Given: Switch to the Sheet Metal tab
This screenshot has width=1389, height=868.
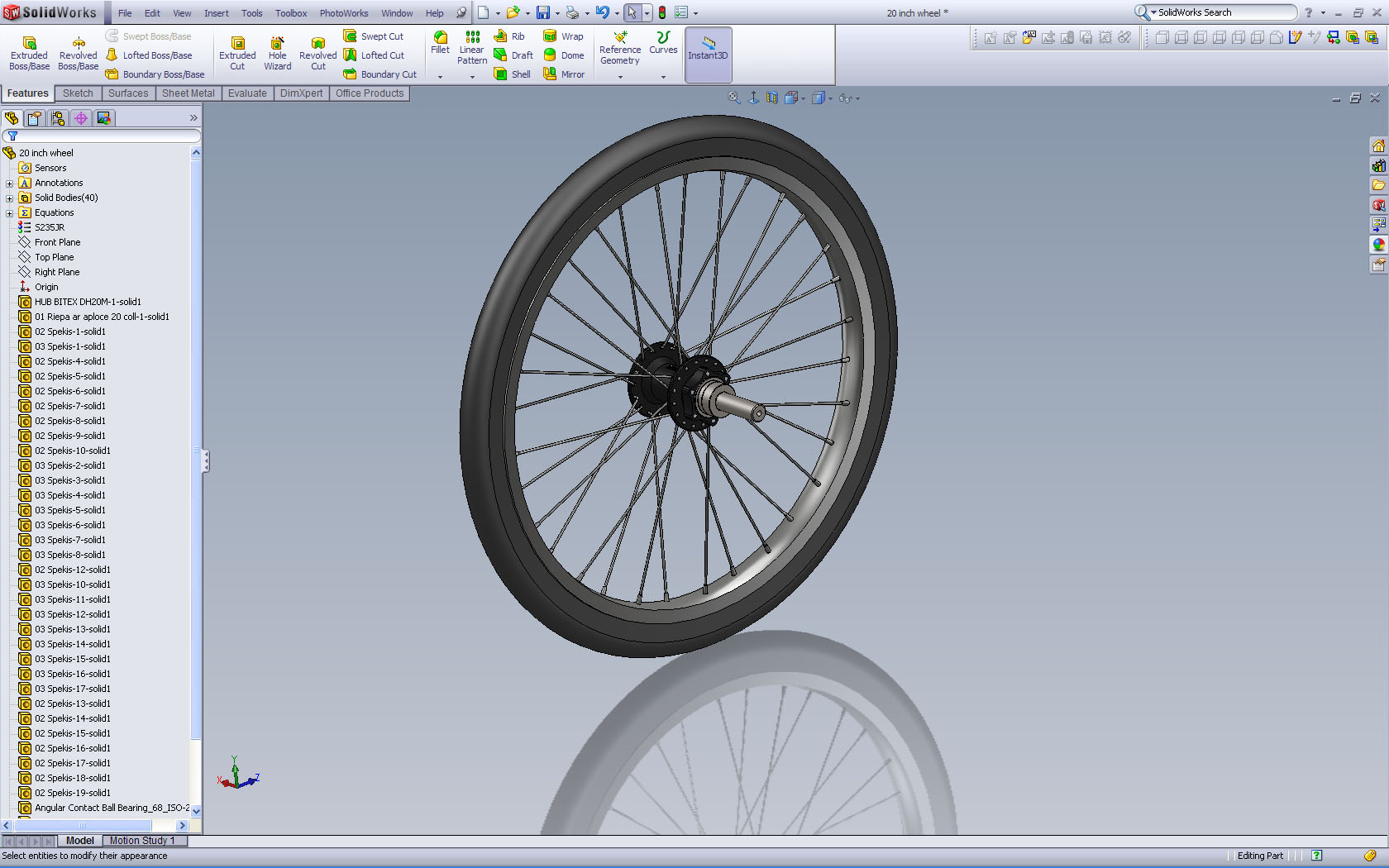Looking at the screenshot, I should (188, 93).
